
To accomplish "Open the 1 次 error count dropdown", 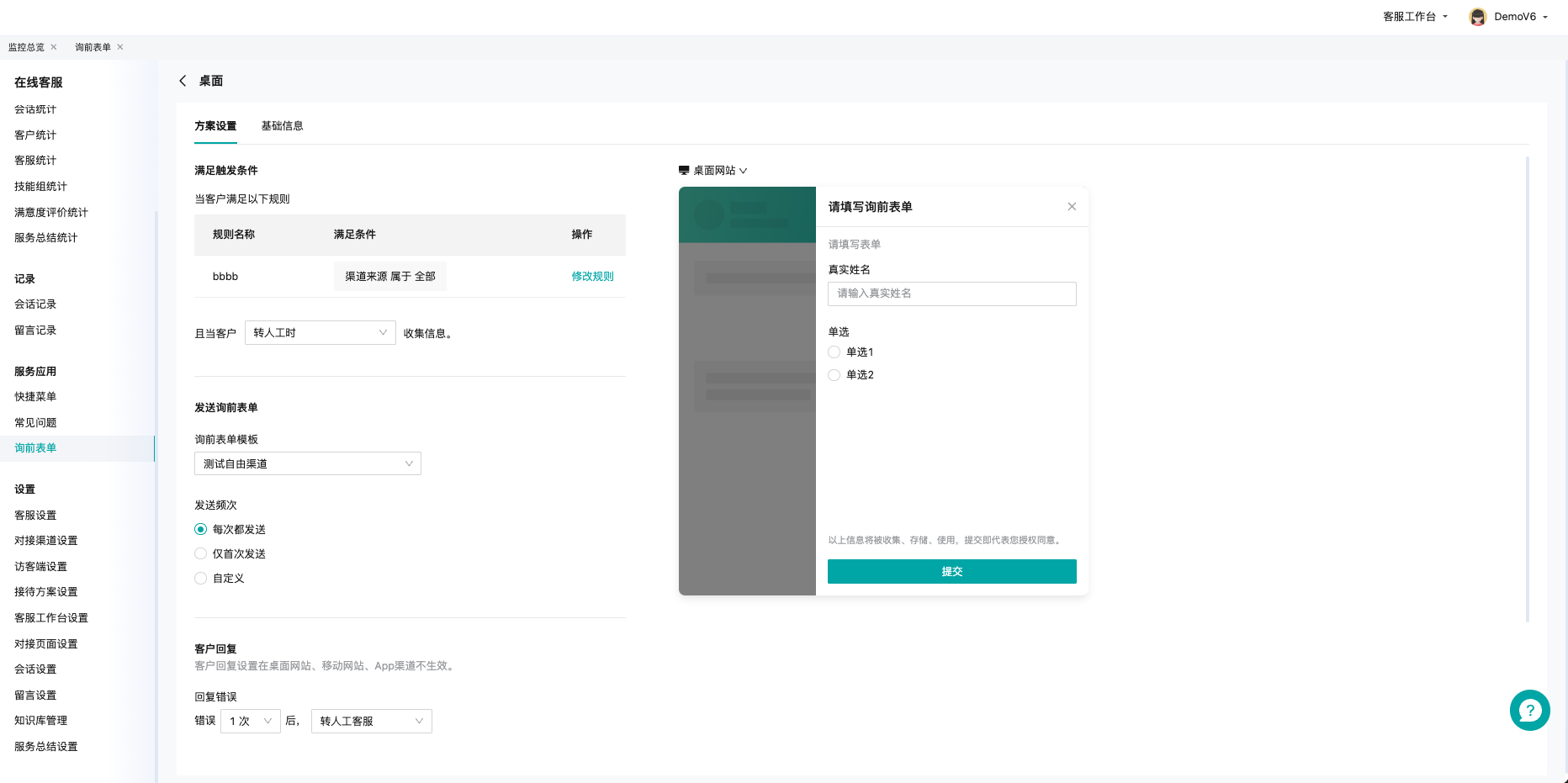I will [250, 721].
